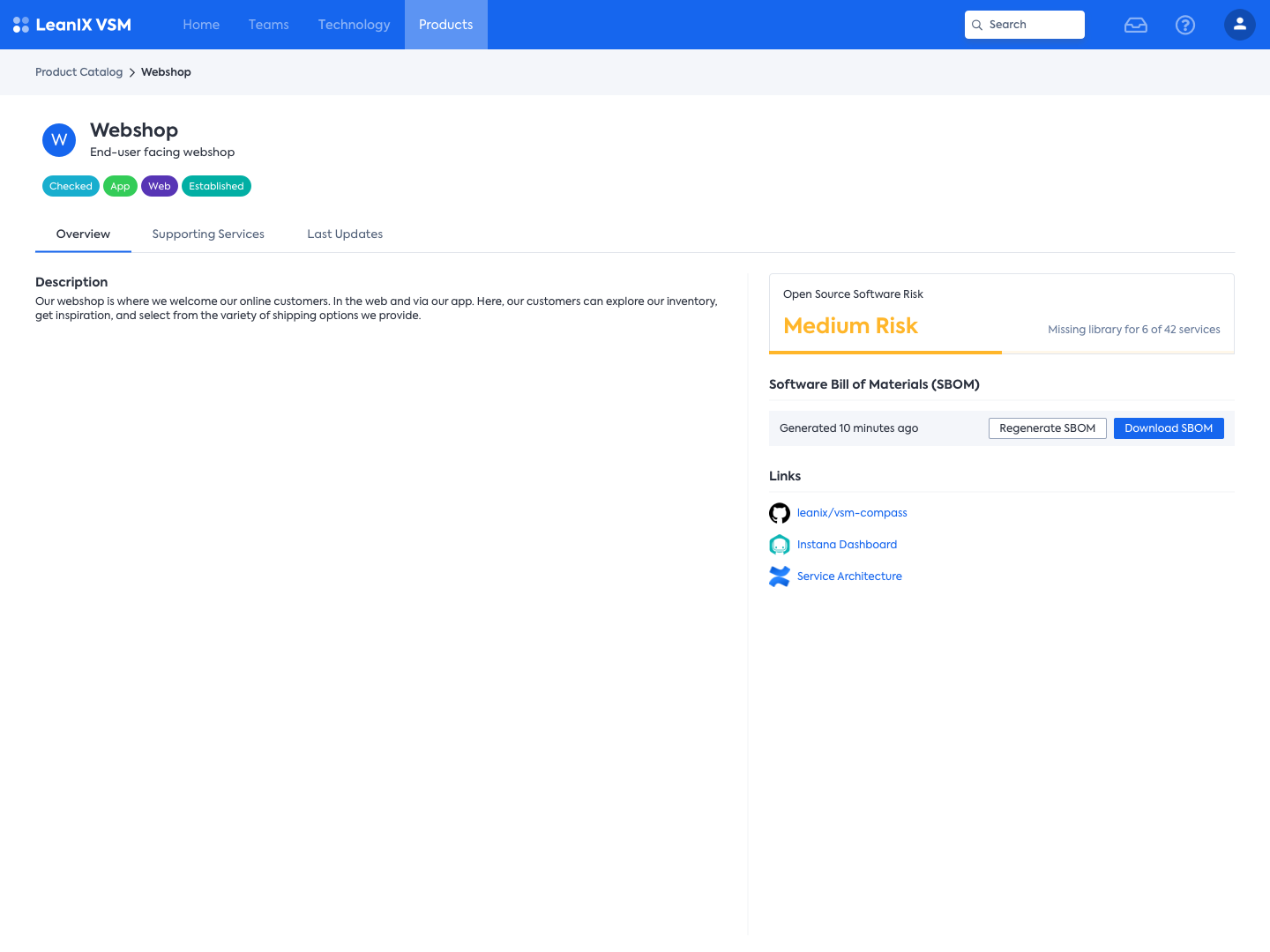Click the Open Source Software Risk label
This screenshot has width=1270, height=952.
coord(853,294)
